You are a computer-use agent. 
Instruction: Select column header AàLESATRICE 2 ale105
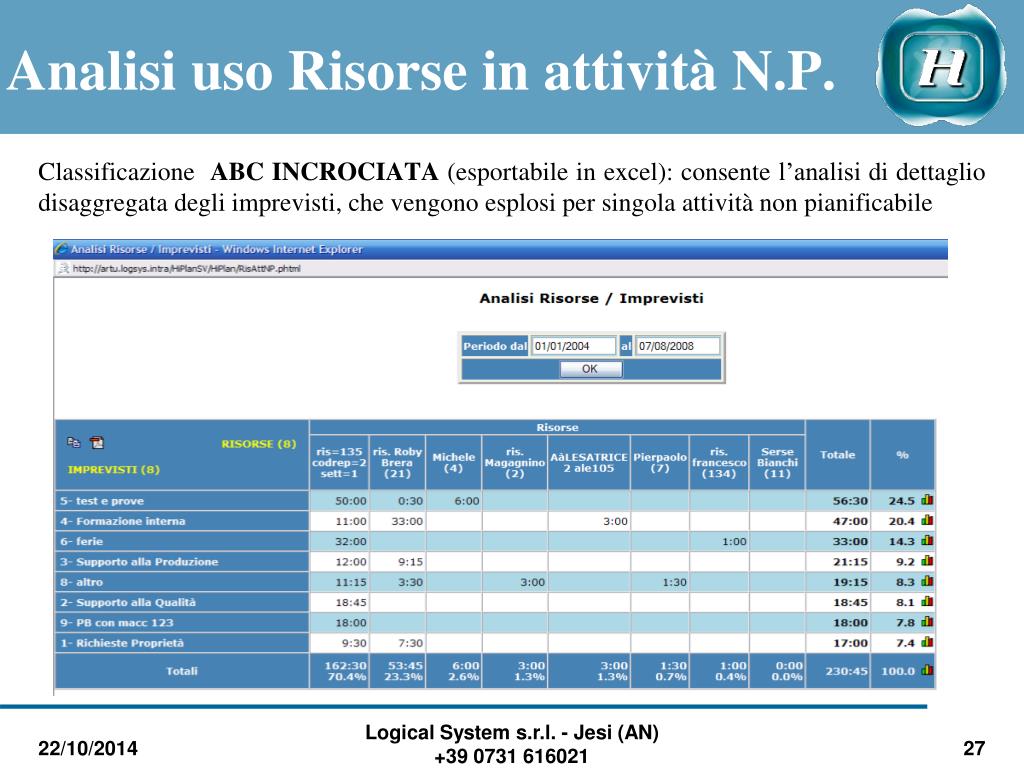589,462
